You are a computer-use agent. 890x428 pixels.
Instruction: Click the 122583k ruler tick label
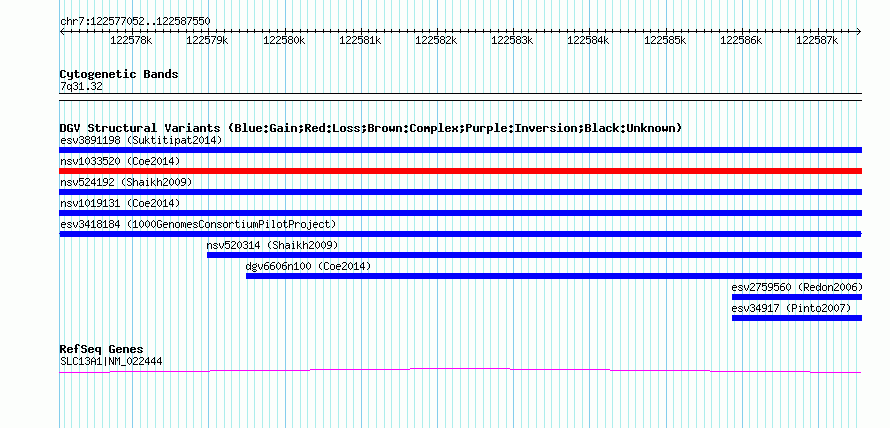point(513,40)
